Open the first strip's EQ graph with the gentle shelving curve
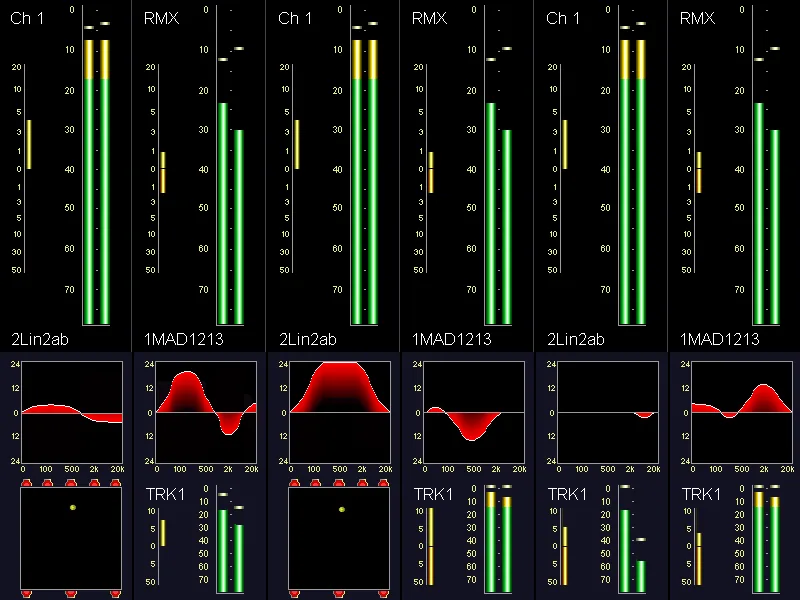800x600 pixels. point(72,411)
